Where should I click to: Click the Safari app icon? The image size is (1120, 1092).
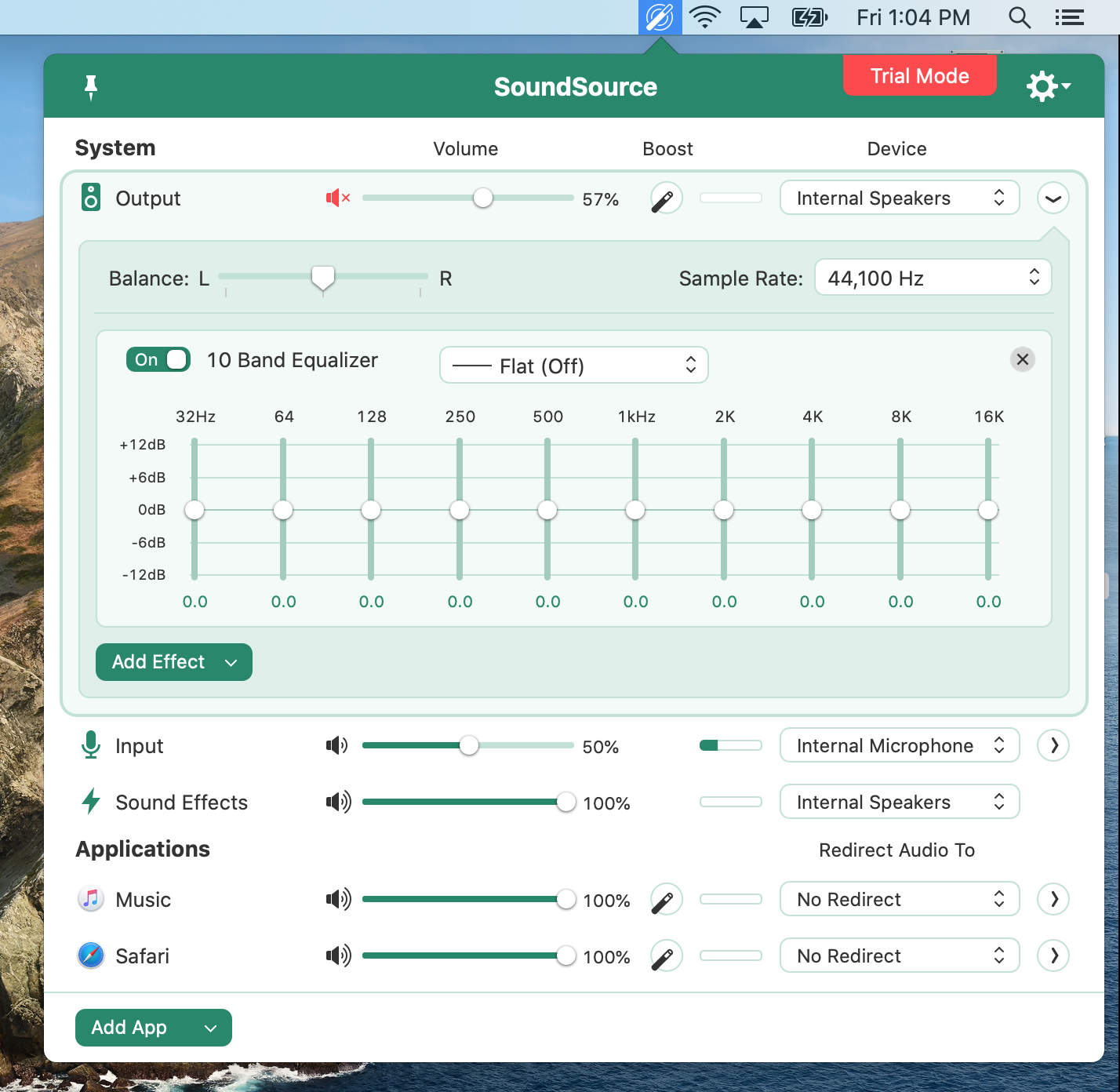tap(91, 955)
